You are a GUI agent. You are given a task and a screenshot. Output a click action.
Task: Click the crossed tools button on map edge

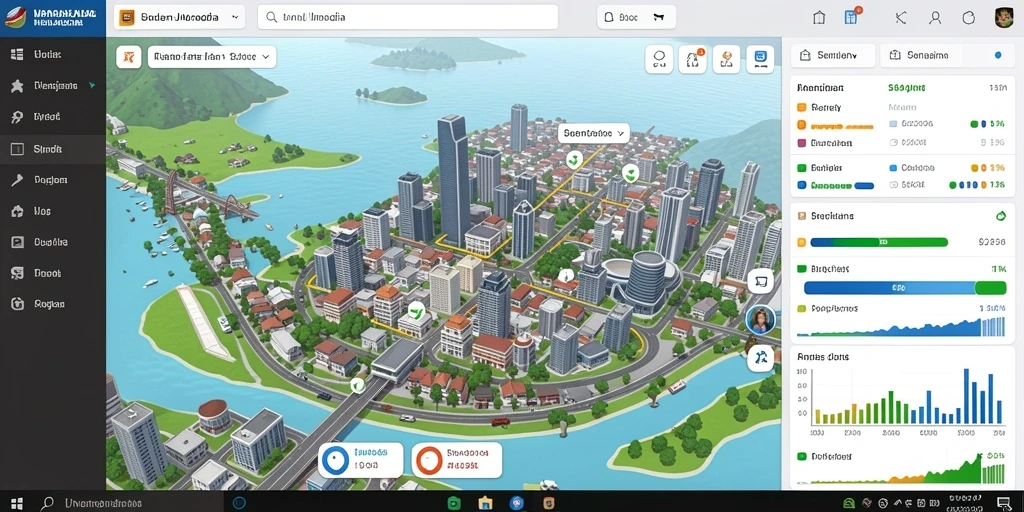pyautogui.click(x=760, y=358)
